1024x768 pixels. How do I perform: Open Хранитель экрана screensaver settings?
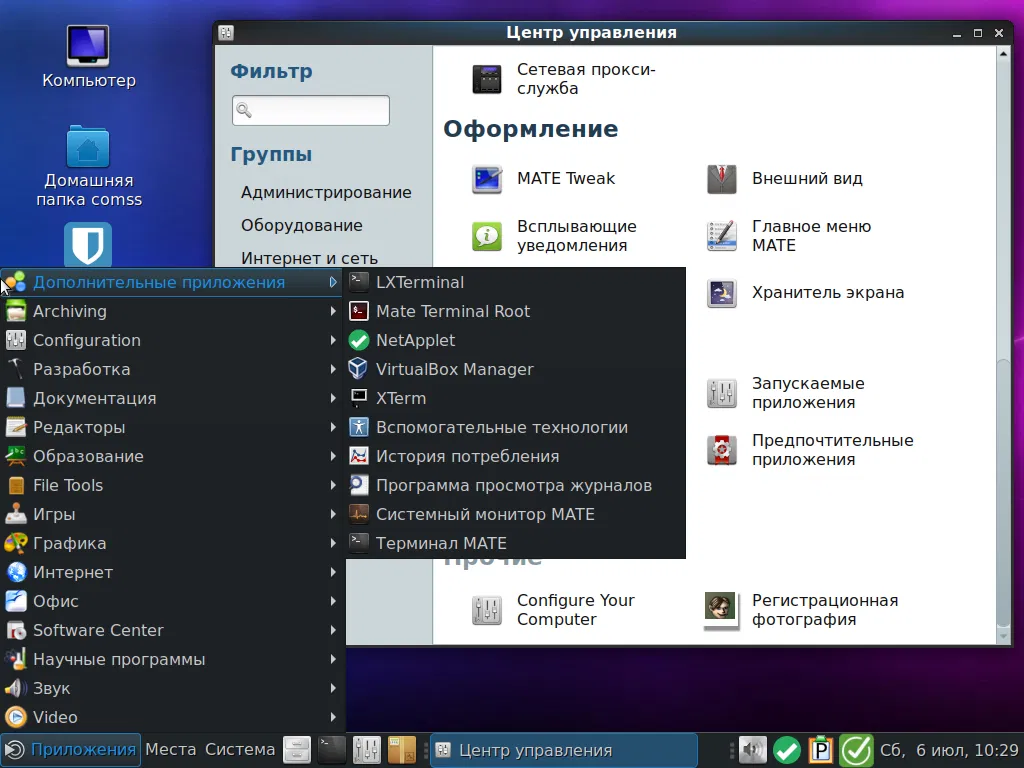coord(805,293)
